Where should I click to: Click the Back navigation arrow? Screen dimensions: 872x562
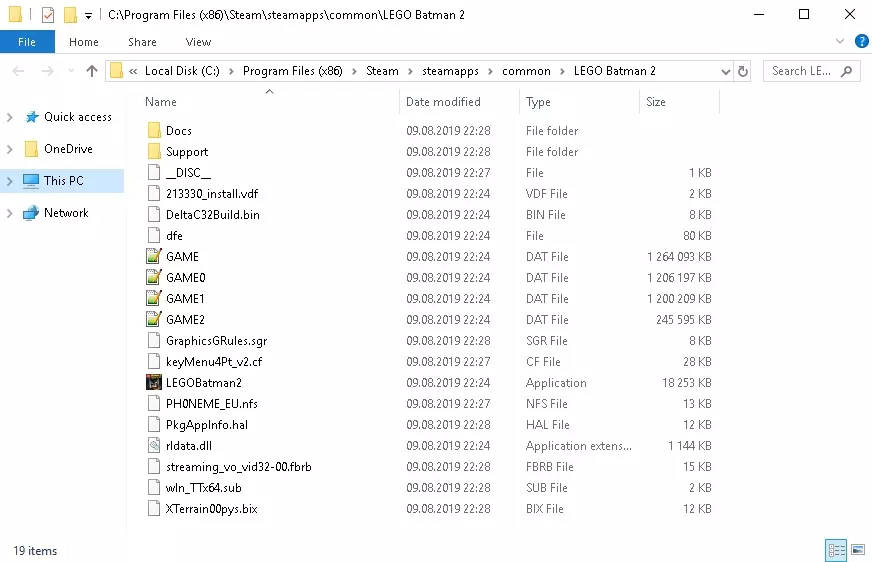point(18,71)
